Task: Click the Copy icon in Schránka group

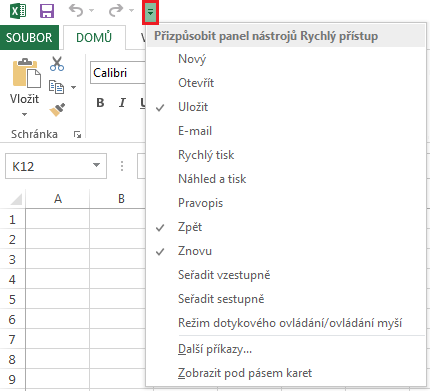Action: point(56,87)
